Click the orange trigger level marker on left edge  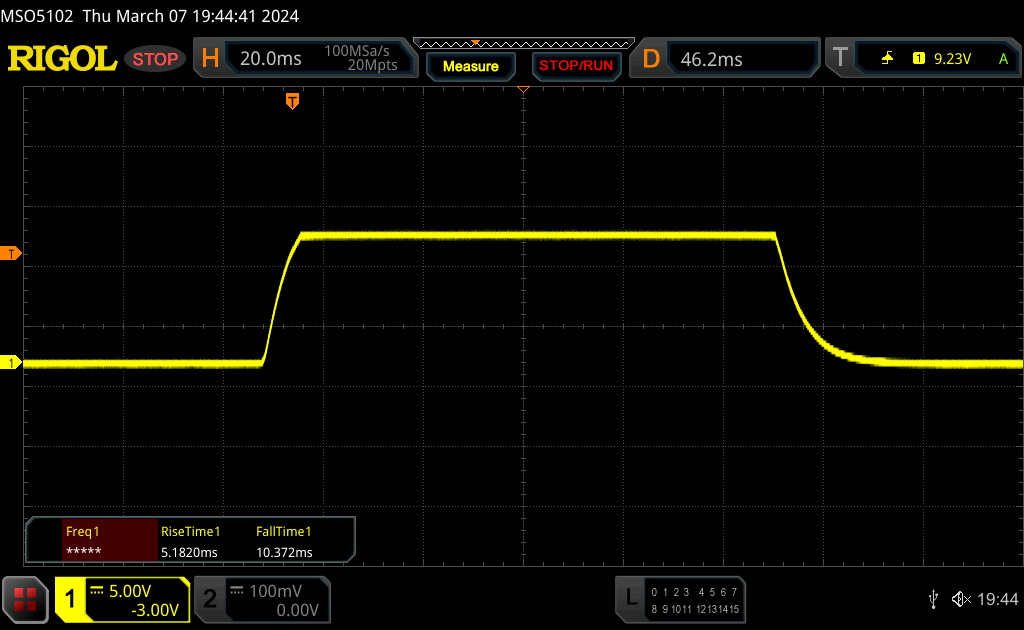coord(13,253)
